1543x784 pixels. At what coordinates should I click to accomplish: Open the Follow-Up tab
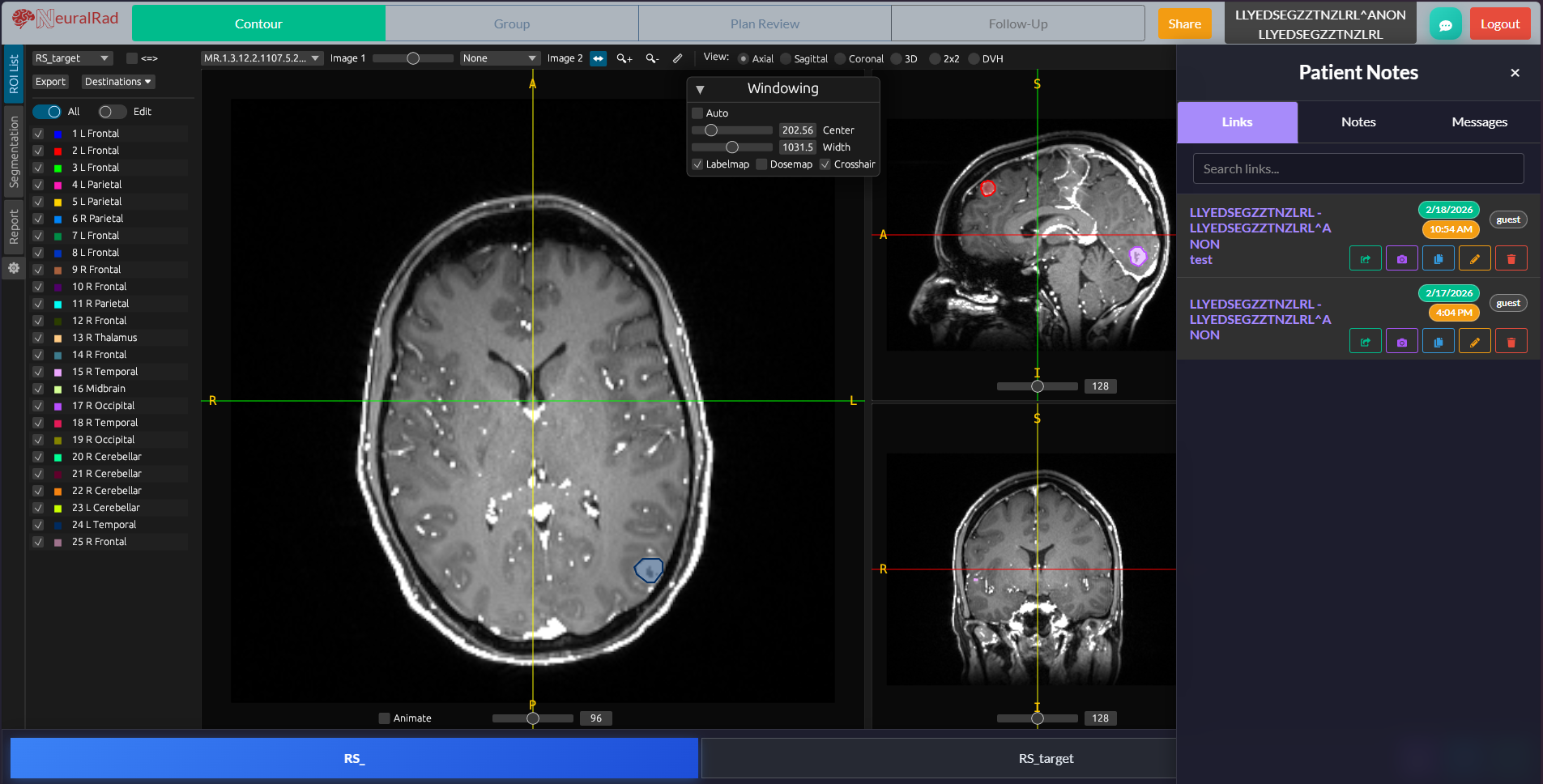click(1017, 23)
